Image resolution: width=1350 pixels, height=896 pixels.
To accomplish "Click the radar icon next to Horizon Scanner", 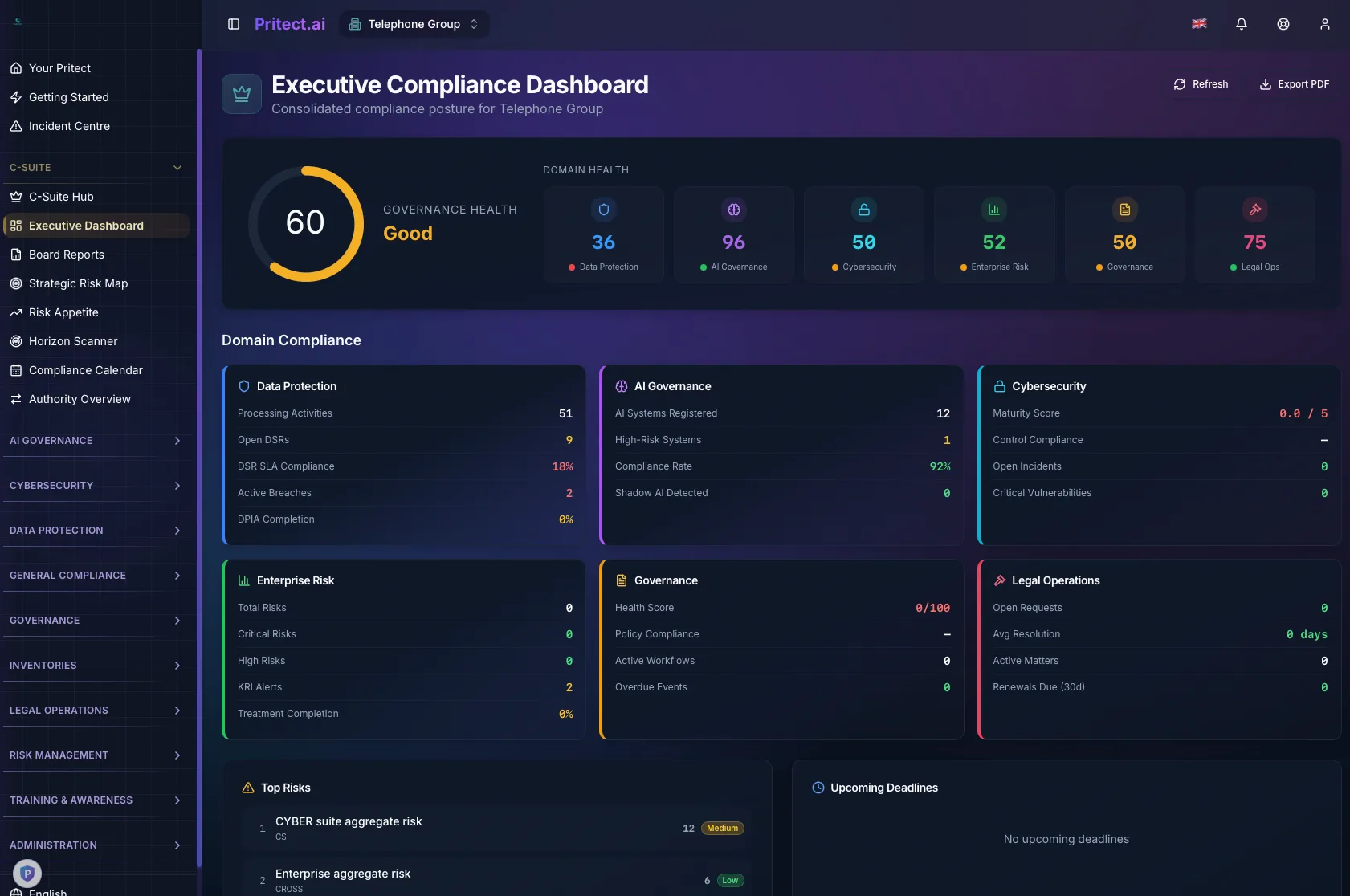I will [x=16, y=341].
